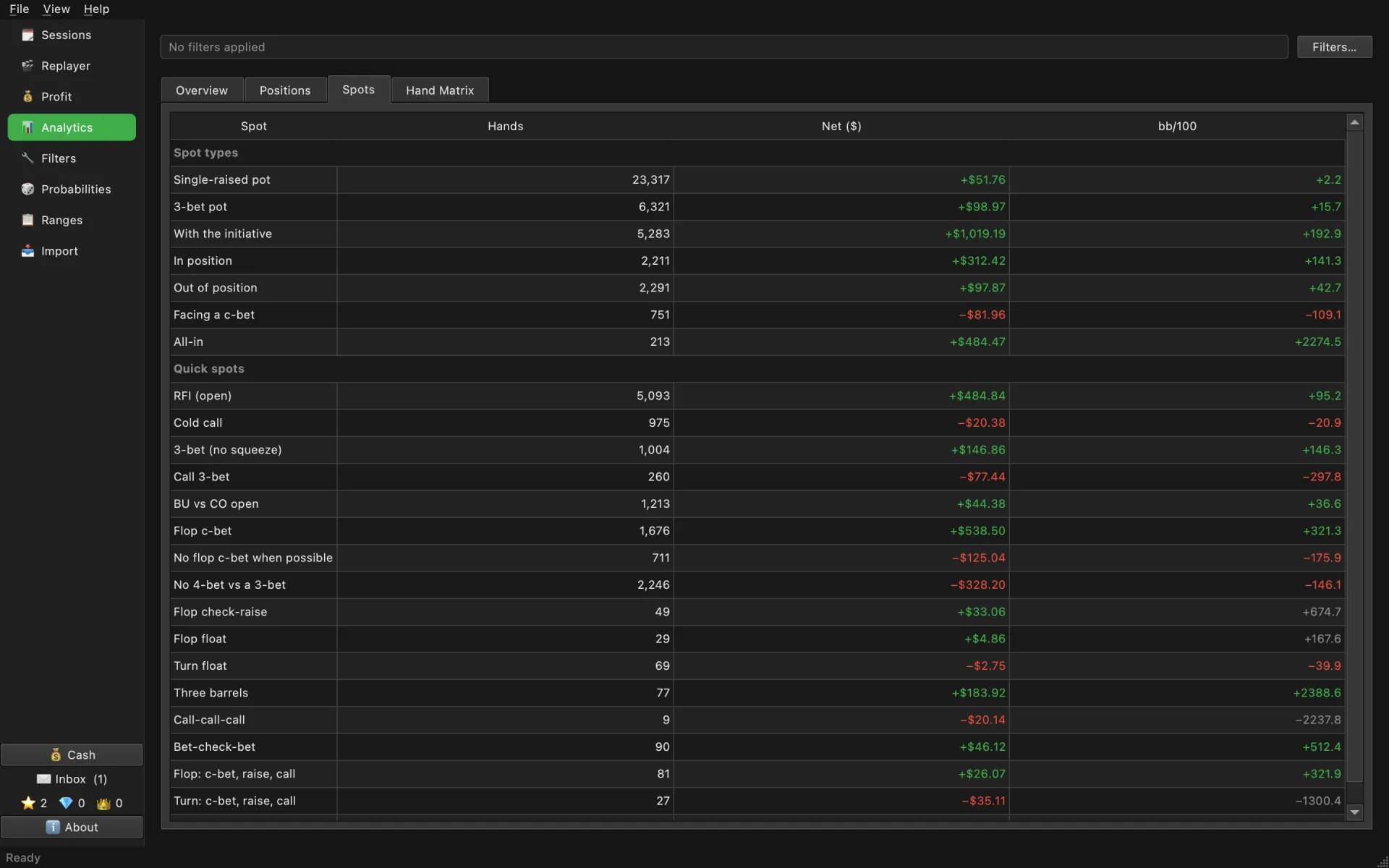The width and height of the screenshot is (1389, 868).
Task: Select the RFI (open) row
Action: pos(757,396)
